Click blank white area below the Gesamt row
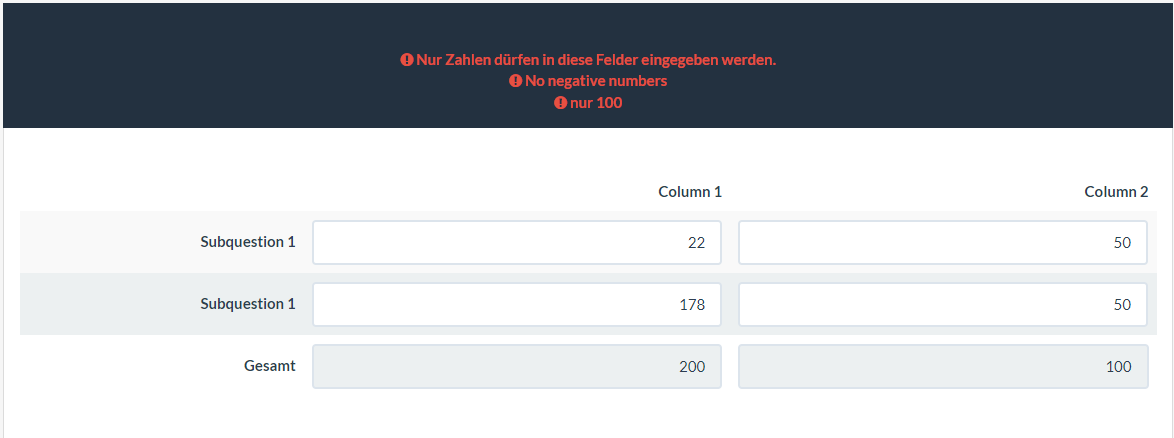The image size is (1174, 438). 587,416
